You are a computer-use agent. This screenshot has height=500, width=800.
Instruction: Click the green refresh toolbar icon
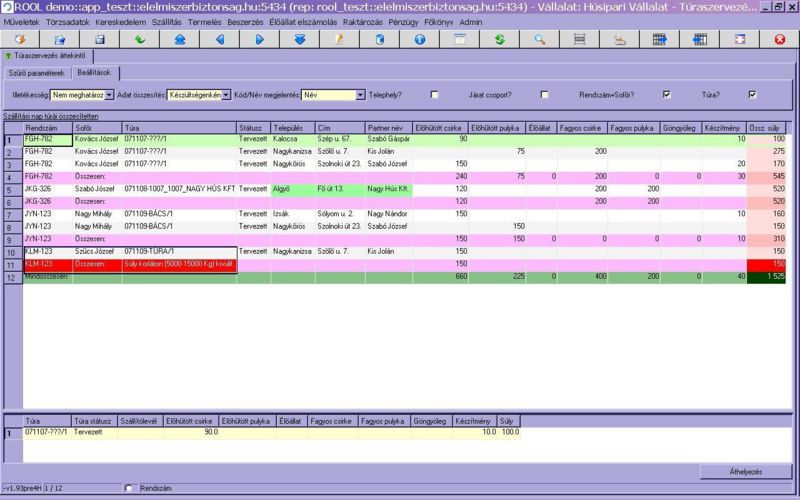[499, 39]
